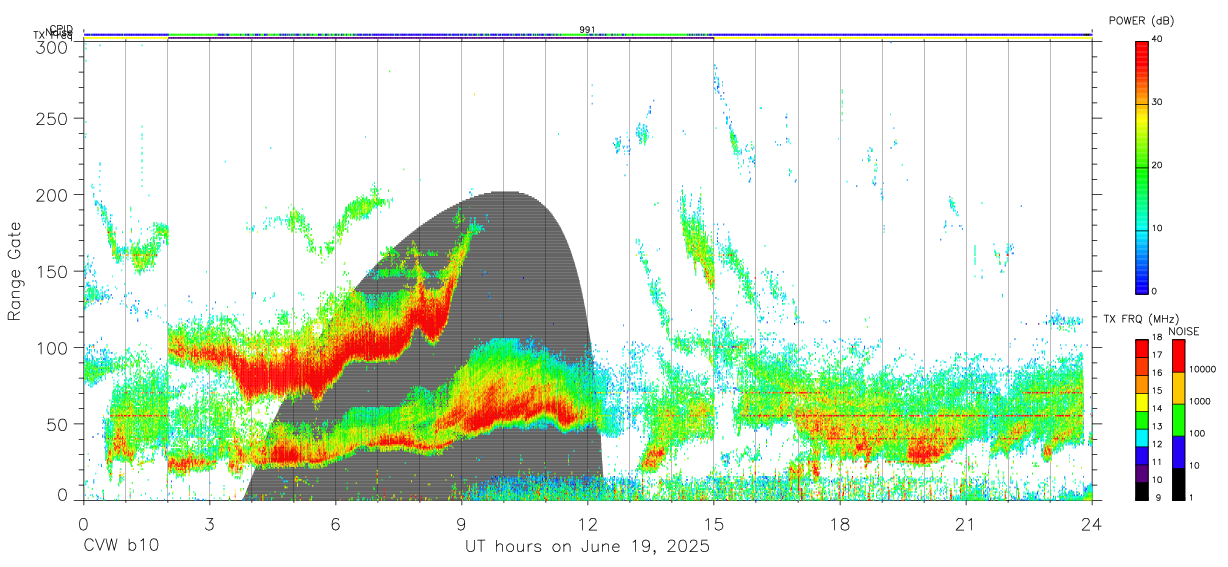Viewport: 1228px width, 567px height.
Task: Click the 21 hour tick on time axis
Action: [x=965, y=524]
